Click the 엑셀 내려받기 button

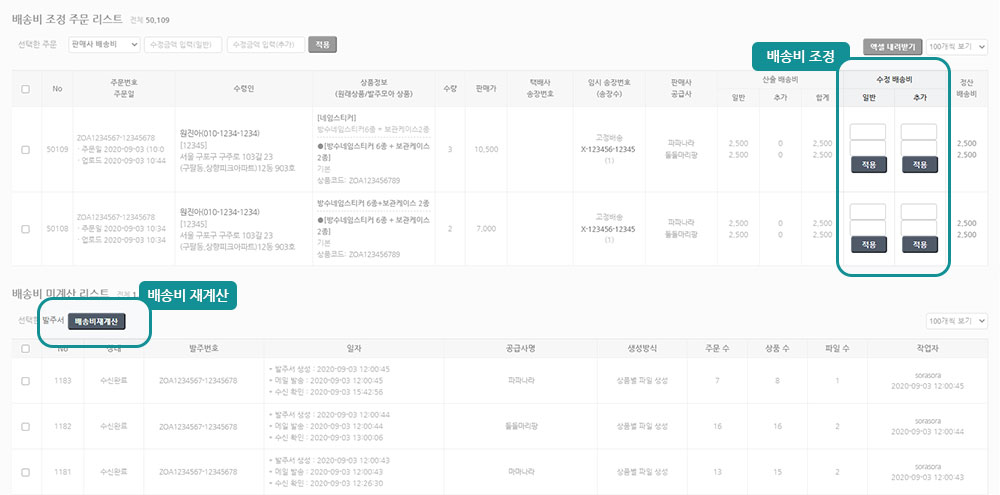tap(892, 46)
